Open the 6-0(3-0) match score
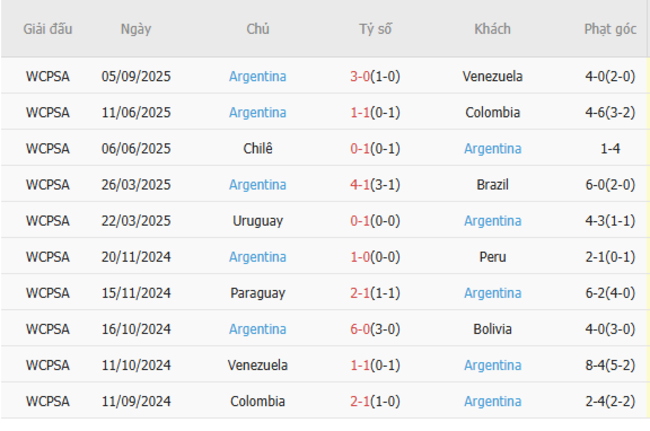650x431 pixels. point(375,329)
